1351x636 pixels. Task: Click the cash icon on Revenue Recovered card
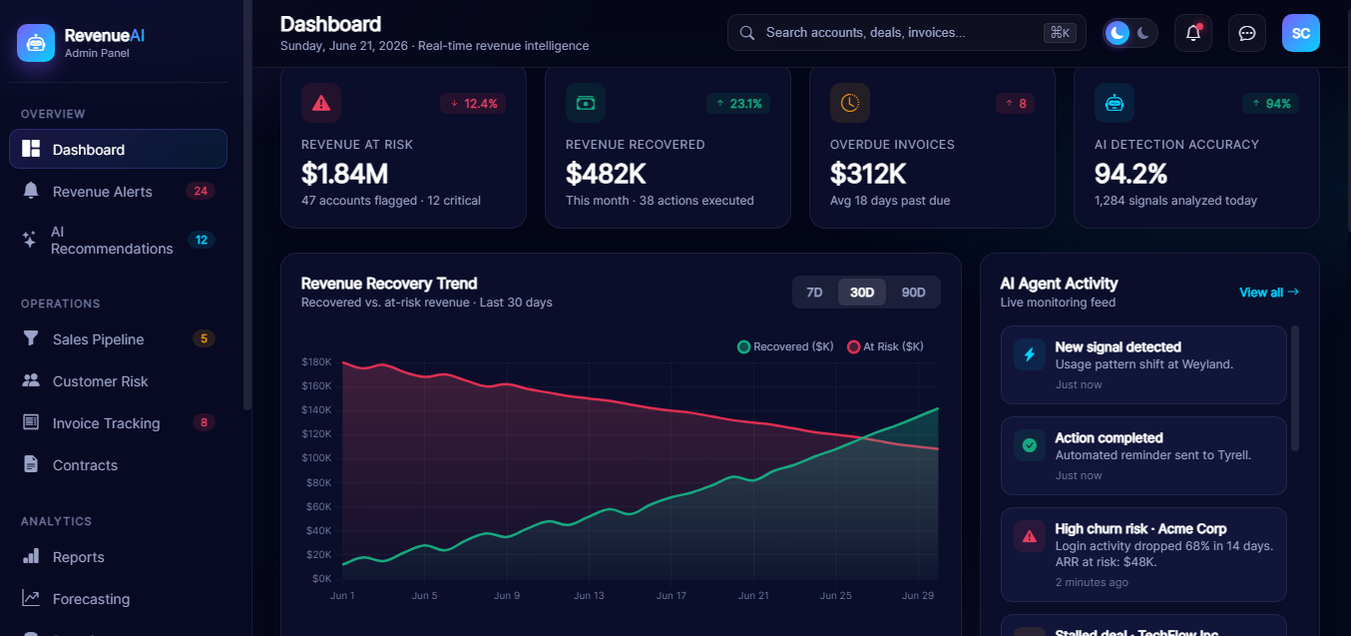[x=586, y=103]
